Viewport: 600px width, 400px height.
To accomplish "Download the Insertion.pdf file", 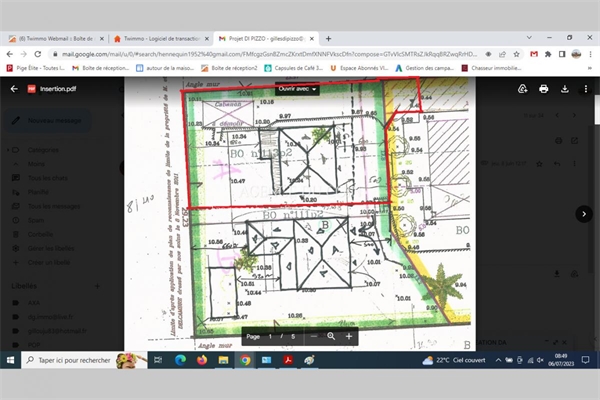I will tap(564, 89).
